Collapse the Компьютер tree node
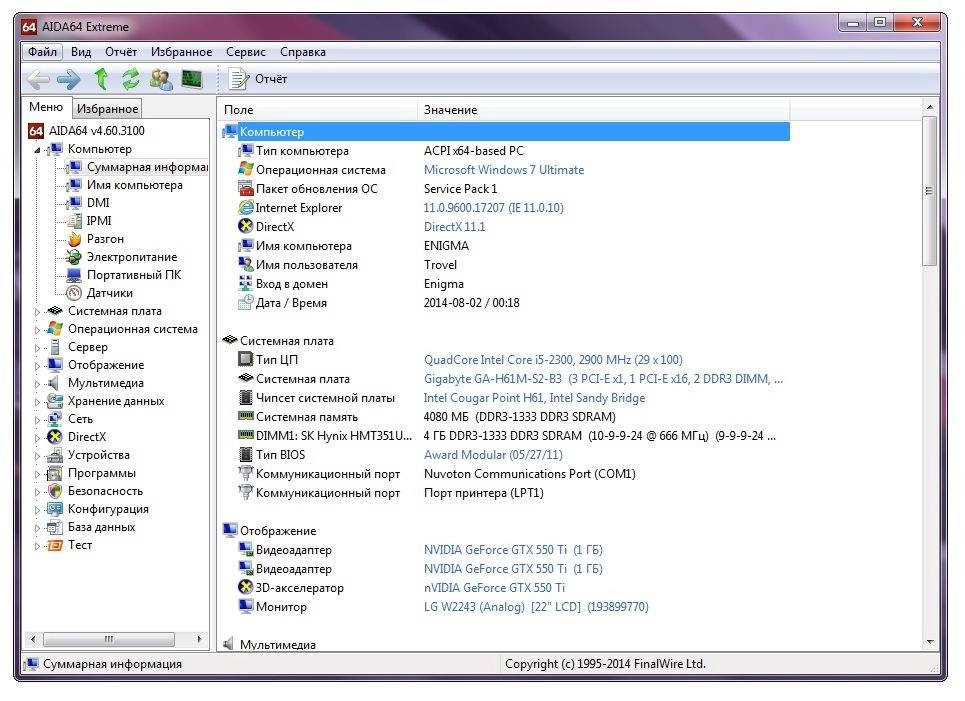 coord(37,150)
